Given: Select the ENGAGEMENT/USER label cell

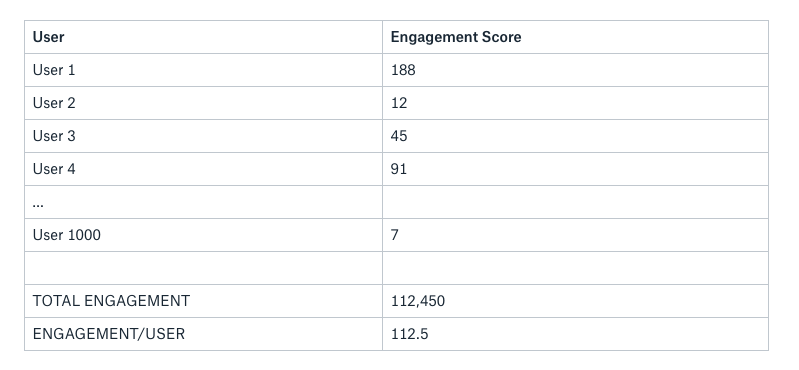Looking at the screenshot, I should click(x=203, y=334).
